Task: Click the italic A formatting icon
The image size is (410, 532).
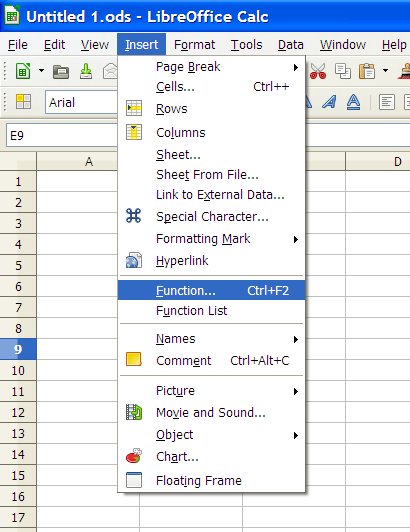Action: (x=329, y=102)
